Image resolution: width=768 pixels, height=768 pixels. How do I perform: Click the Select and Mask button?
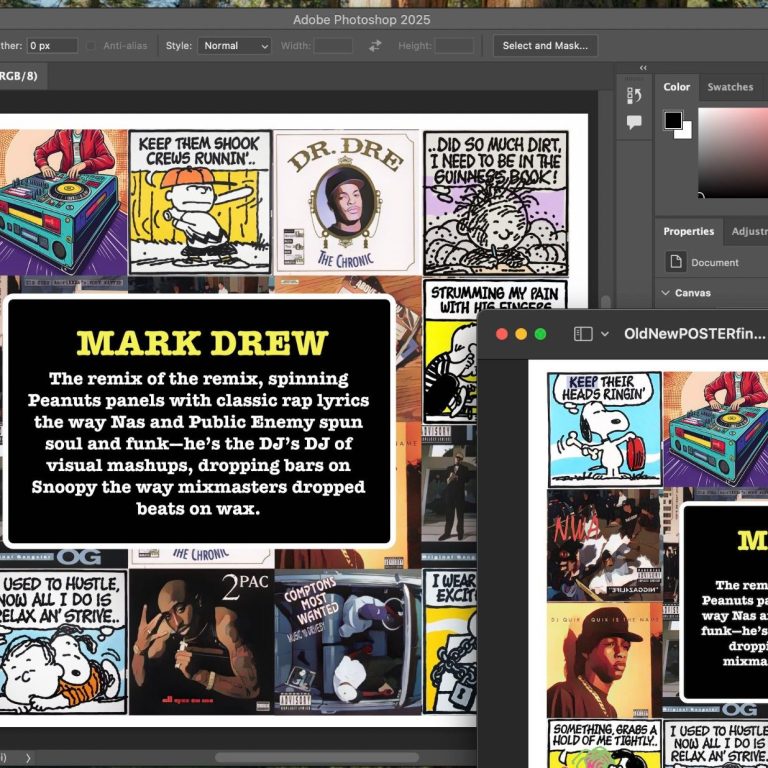pos(545,46)
